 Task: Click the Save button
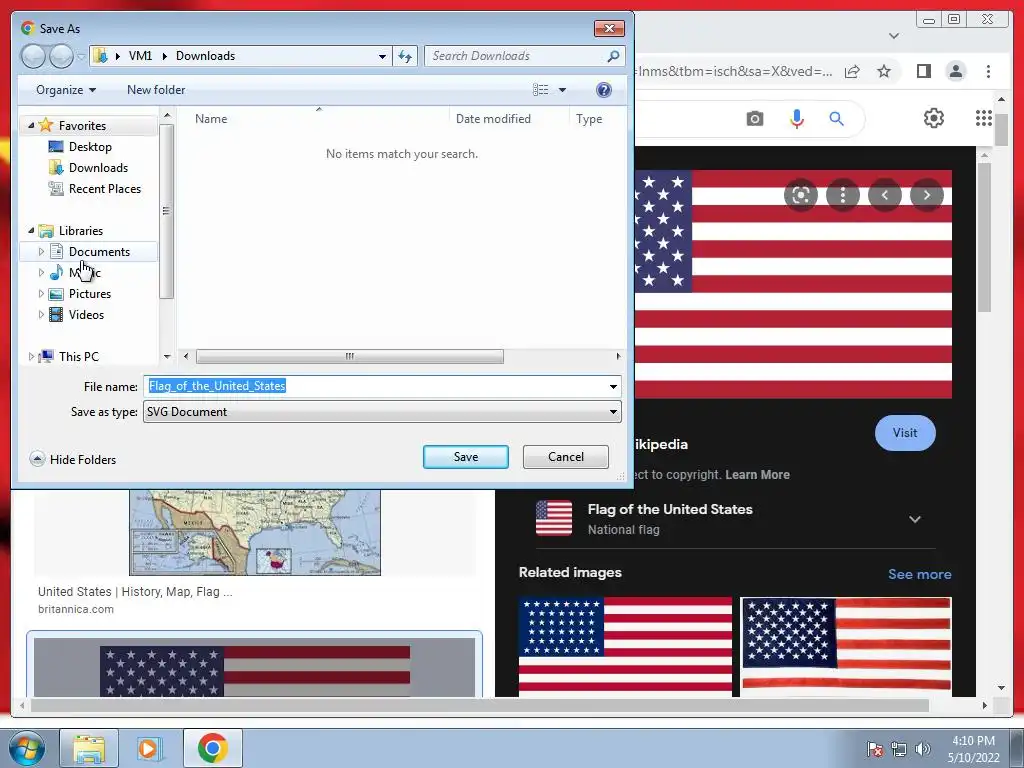coord(466,457)
